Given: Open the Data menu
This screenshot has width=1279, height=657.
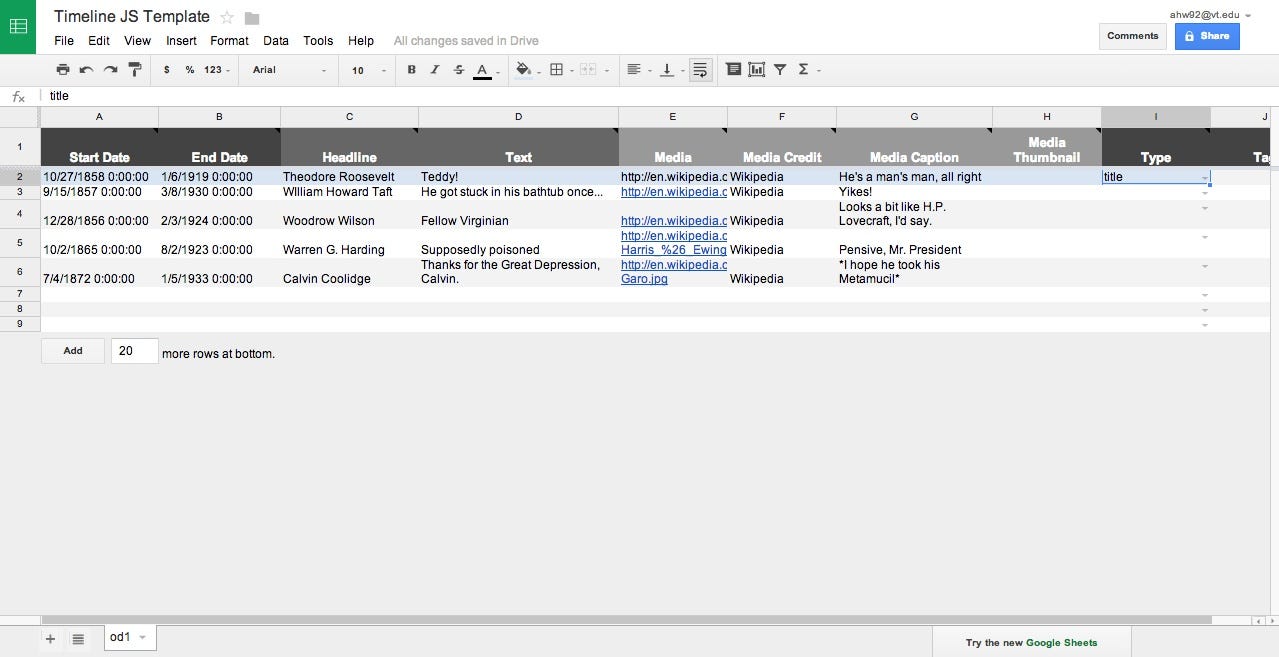Looking at the screenshot, I should (x=276, y=41).
